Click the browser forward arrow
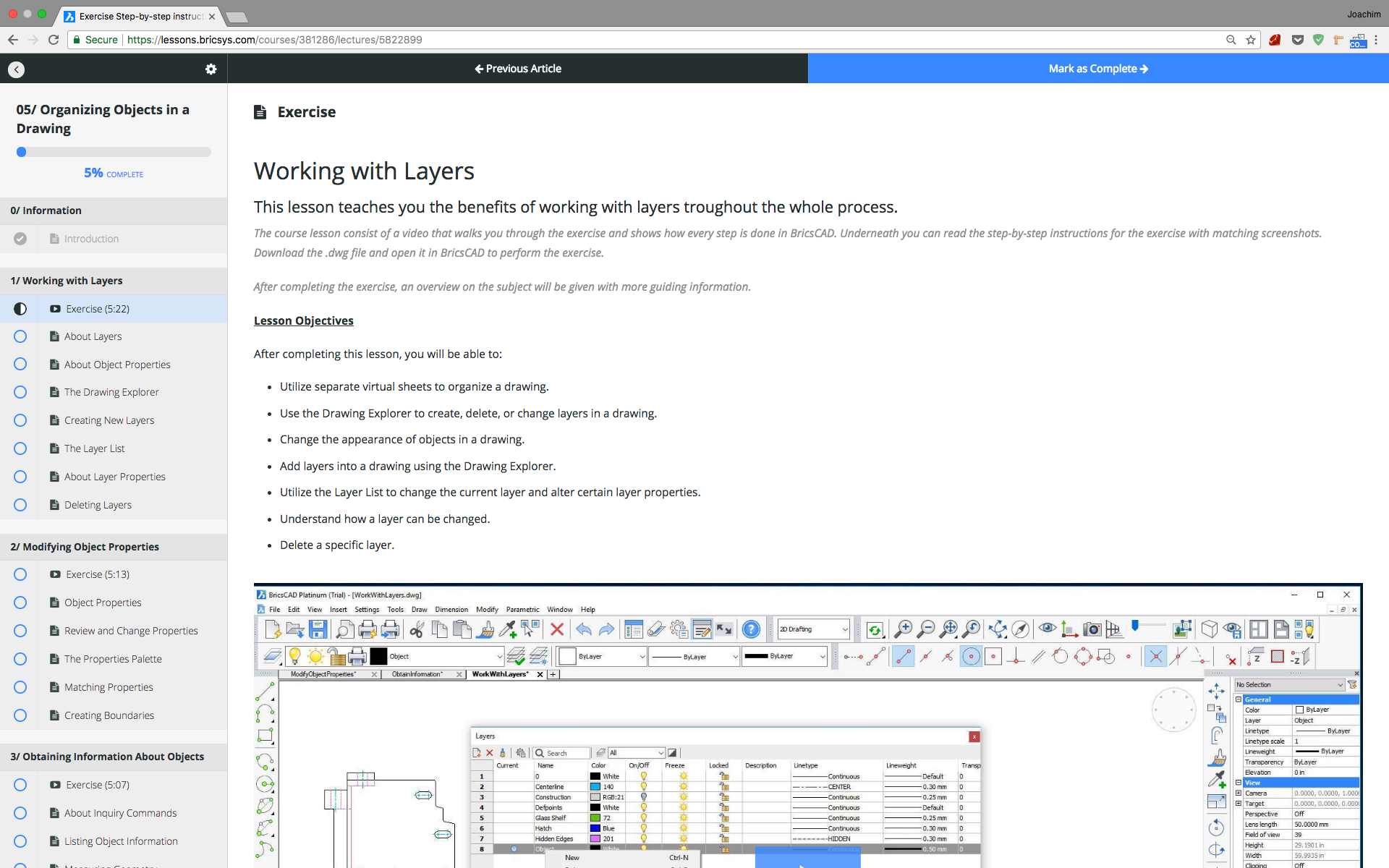 33,40
